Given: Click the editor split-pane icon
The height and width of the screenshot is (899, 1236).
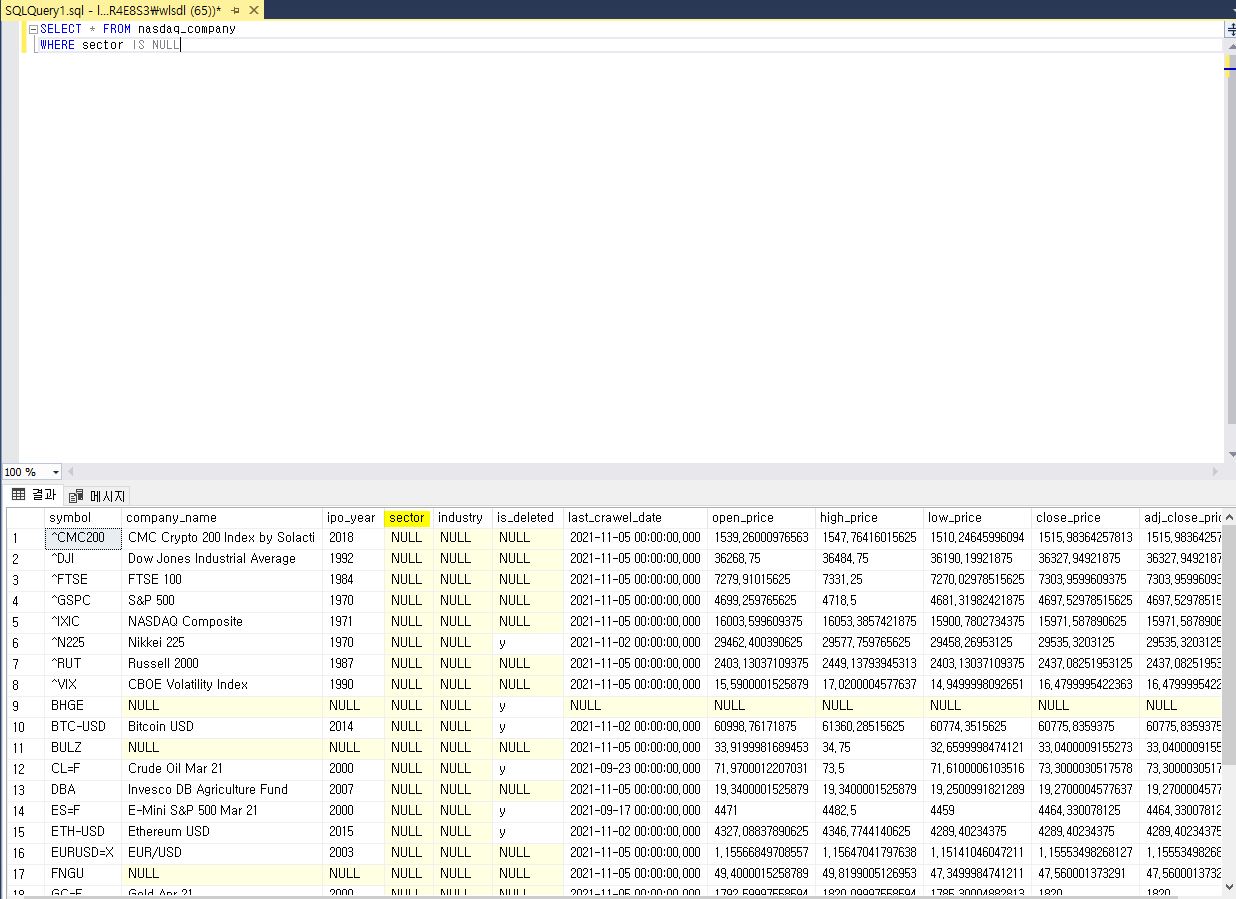Looking at the screenshot, I should click(1229, 30).
